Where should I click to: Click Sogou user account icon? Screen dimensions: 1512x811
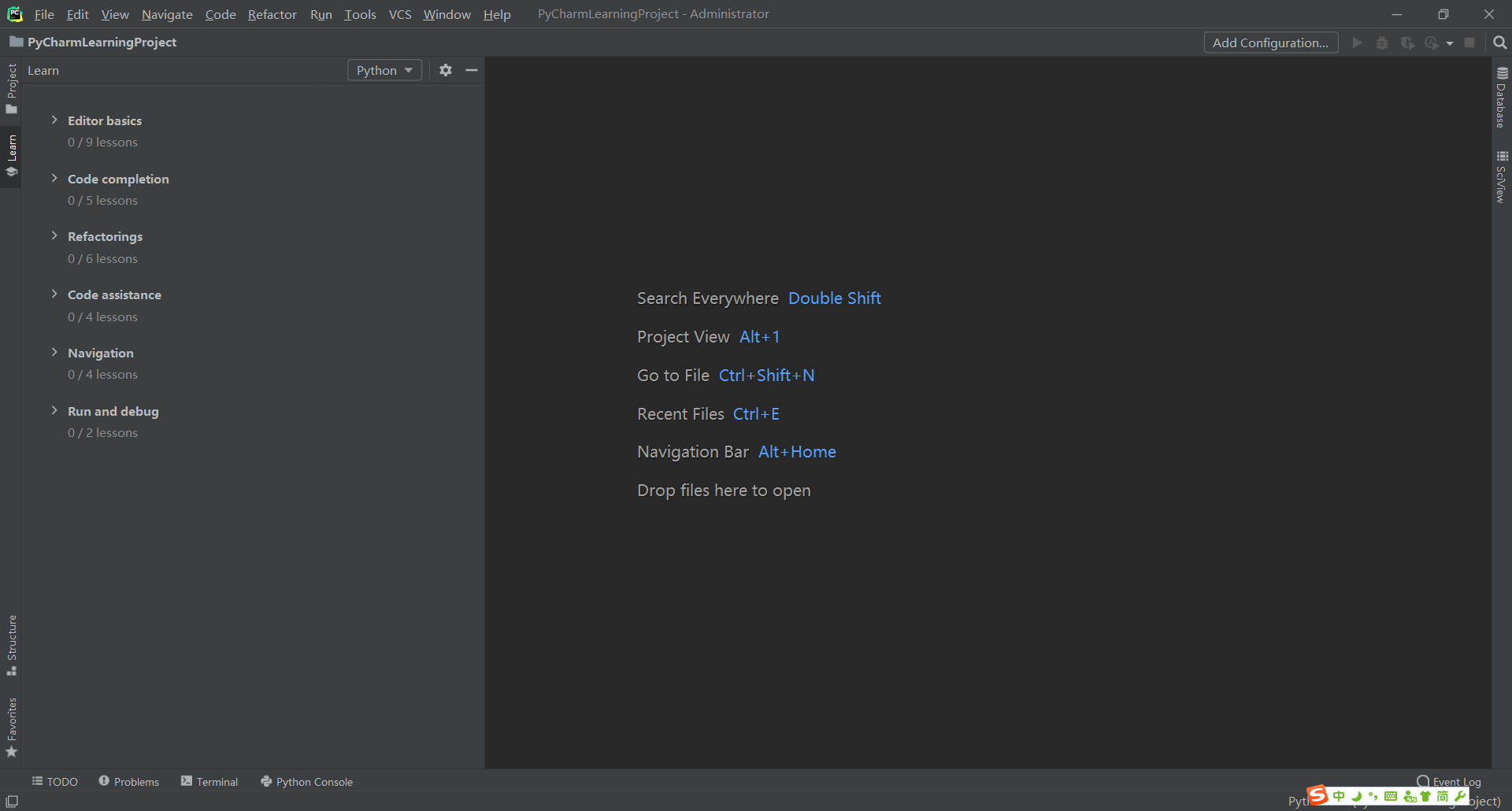click(x=1410, y=796)
